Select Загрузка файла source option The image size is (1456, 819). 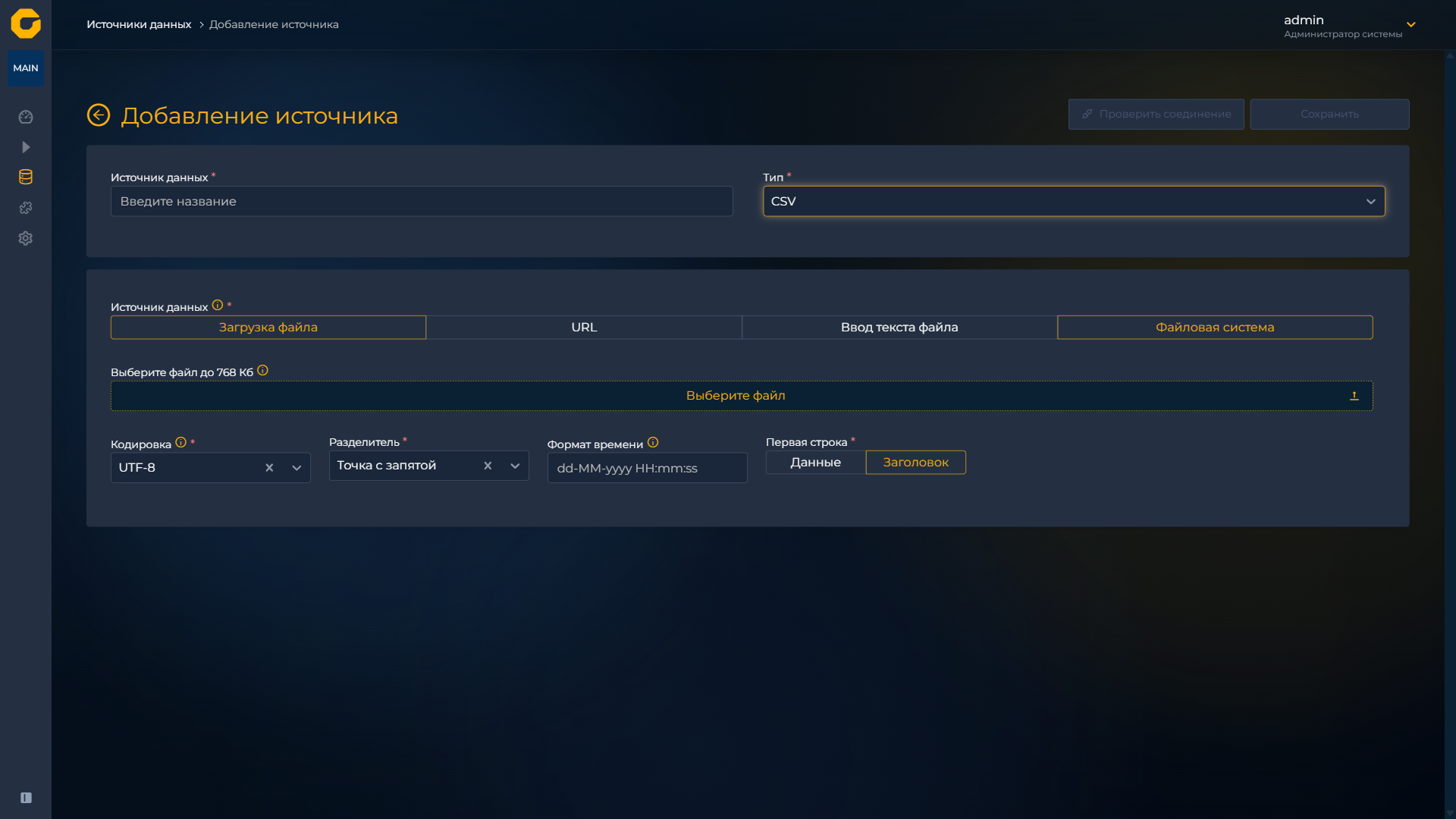[268, 328]
